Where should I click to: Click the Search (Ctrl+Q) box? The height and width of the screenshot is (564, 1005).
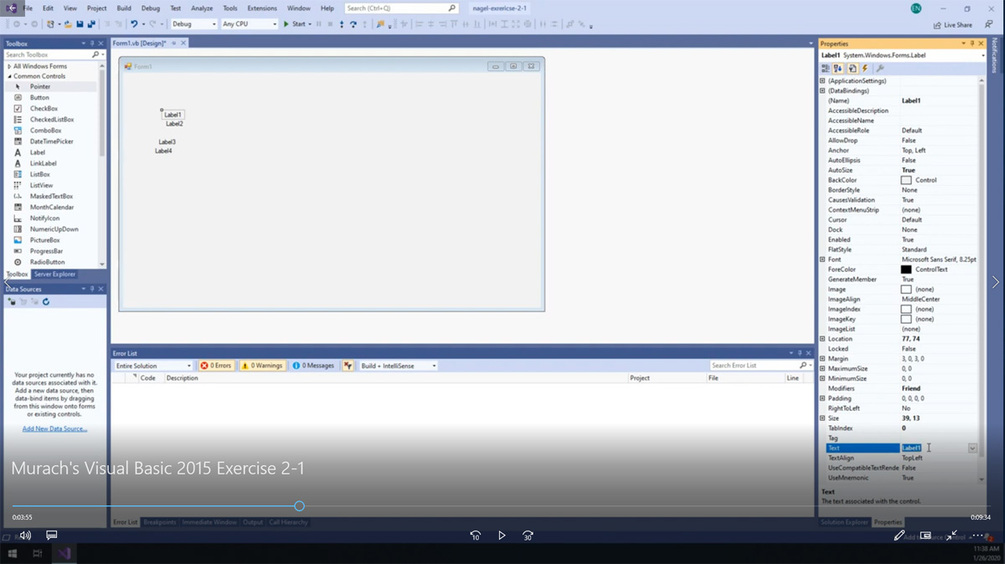(x=401, y=8)
